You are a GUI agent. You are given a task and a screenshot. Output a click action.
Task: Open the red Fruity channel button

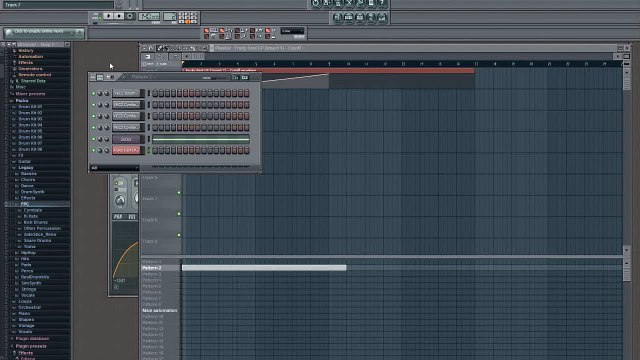pyautogui.click(x=127, y=150)
